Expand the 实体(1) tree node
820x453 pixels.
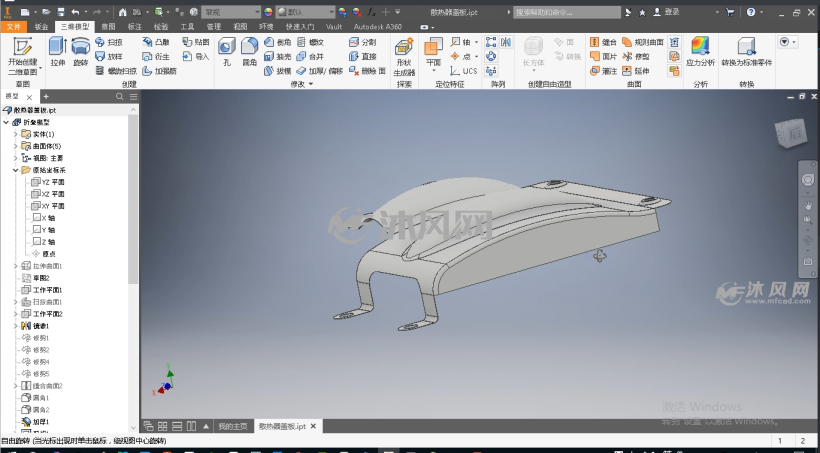[x=16, y=134]
